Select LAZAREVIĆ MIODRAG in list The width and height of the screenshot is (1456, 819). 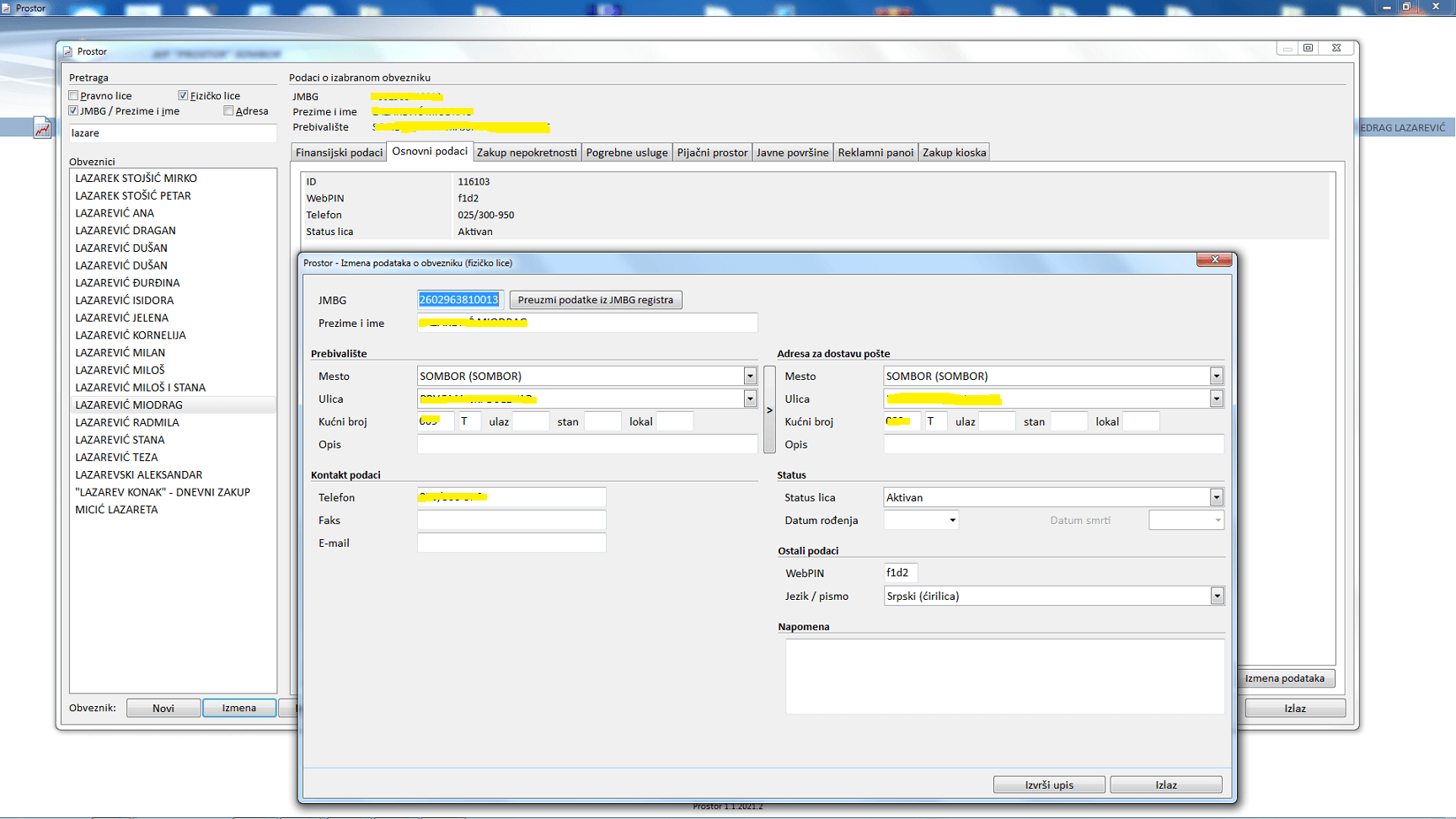(173, 404)
